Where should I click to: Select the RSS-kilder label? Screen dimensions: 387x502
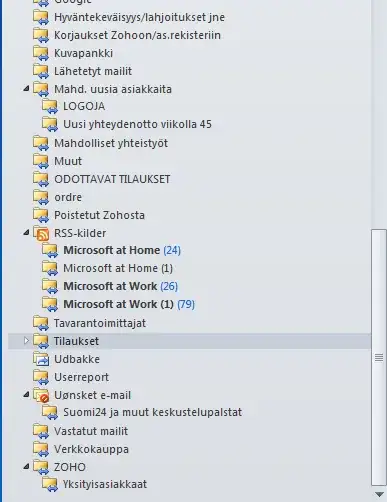(80, 233)
